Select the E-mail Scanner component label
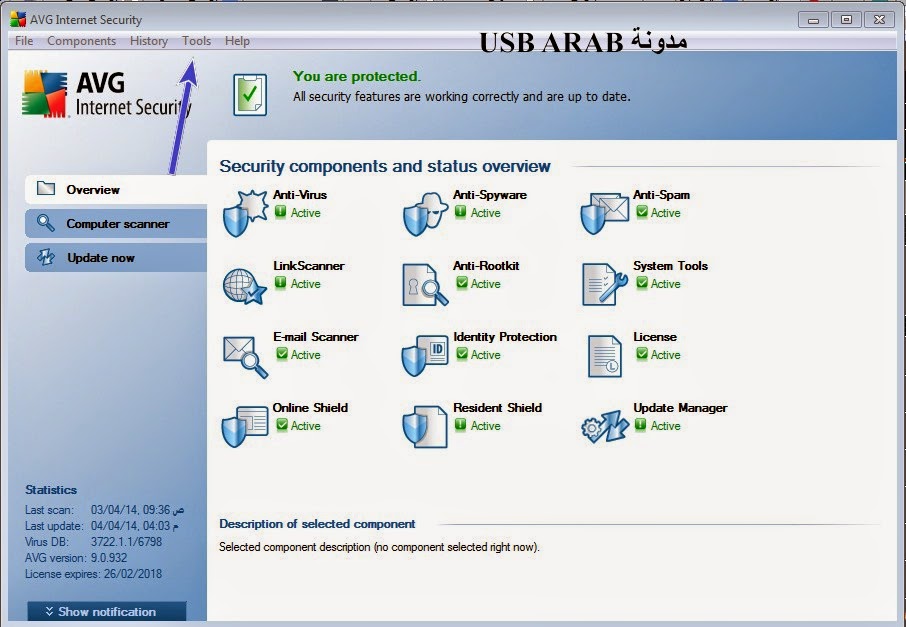Viewport: 906px width, 627px height. tap(315, 336)
